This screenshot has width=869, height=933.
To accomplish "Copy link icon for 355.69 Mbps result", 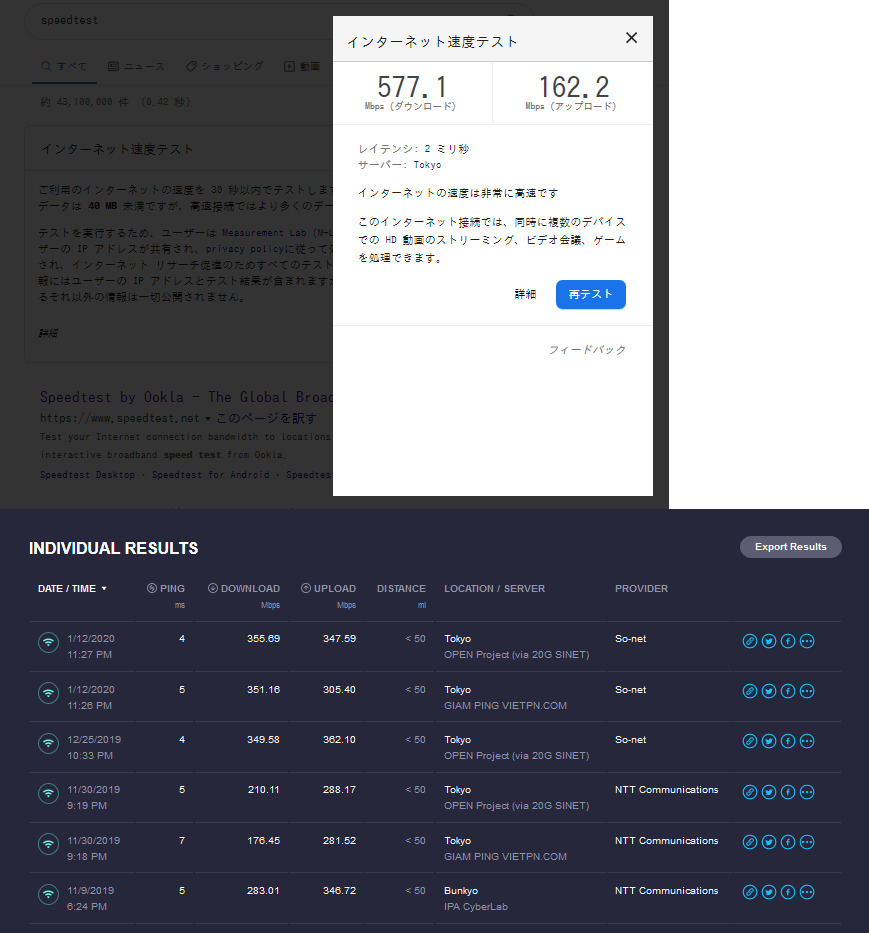I will point(750,641).
